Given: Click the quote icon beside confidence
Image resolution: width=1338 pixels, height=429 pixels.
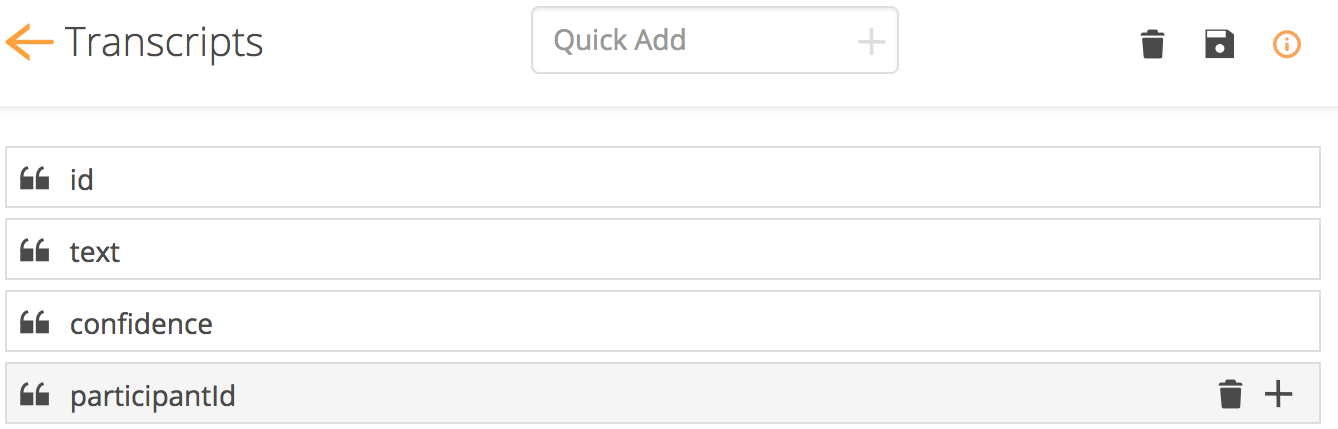Looking at the screenshot, I should (x=35, y=324).
